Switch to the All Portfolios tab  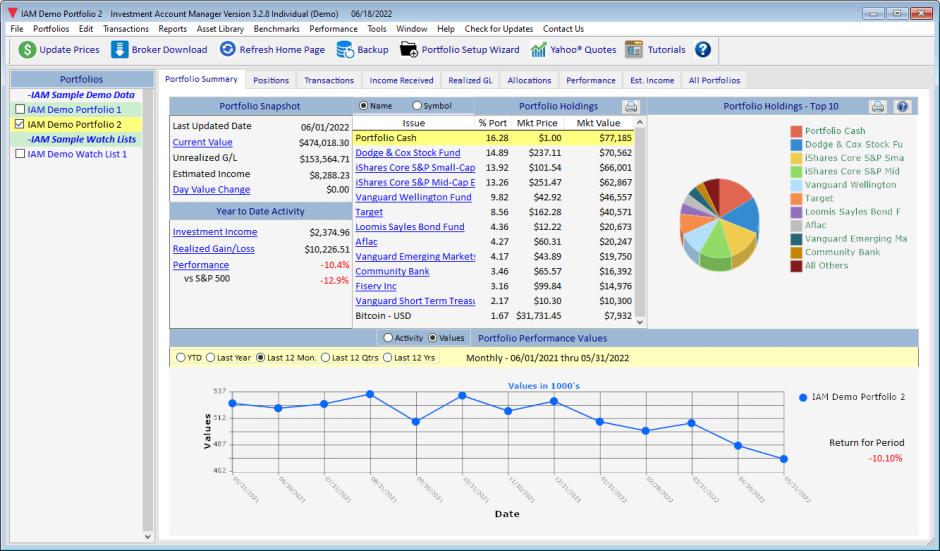pyautogui.click(x=714, y=80)
